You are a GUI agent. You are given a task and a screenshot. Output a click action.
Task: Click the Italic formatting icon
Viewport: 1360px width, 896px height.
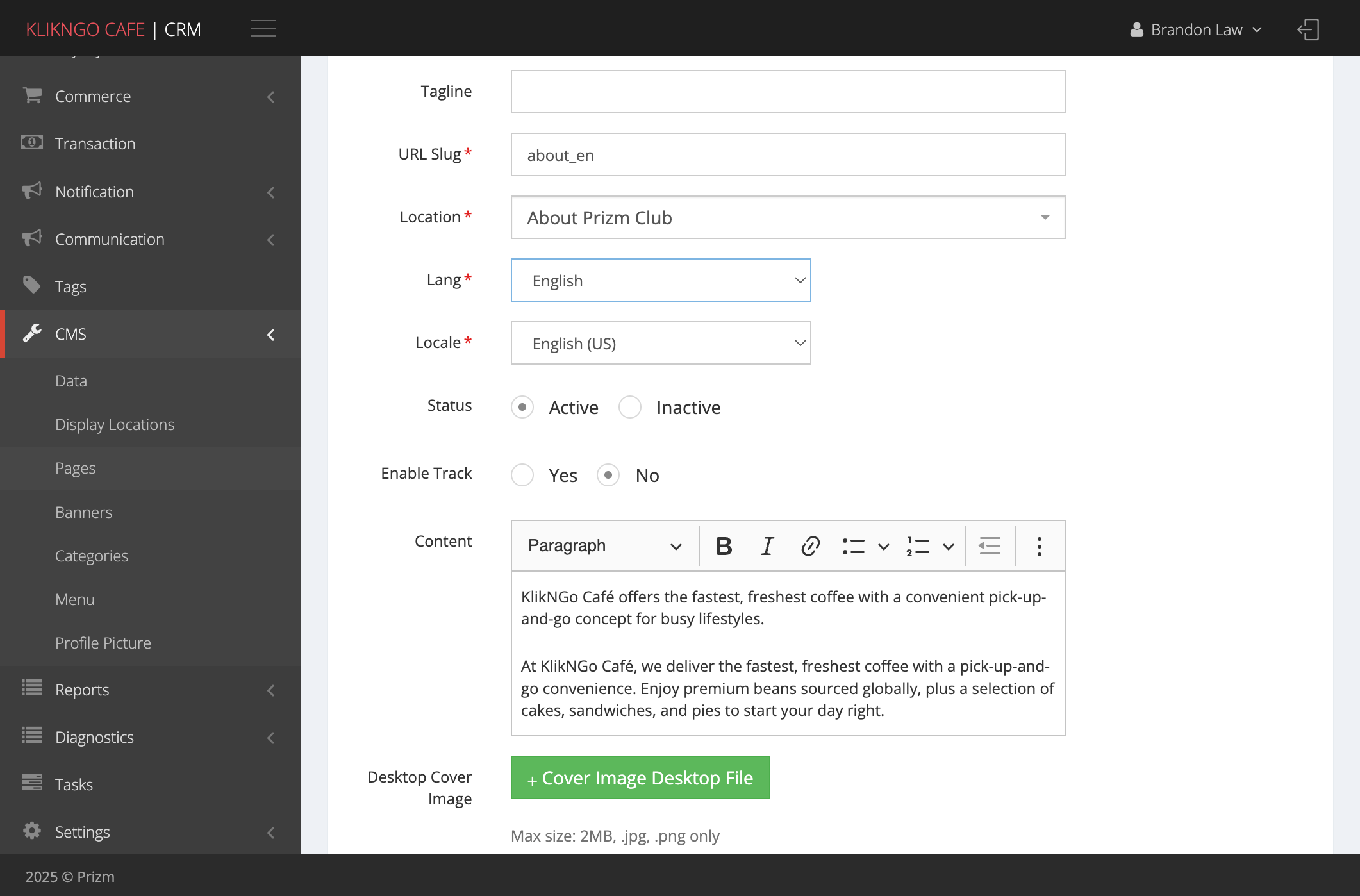pyautogui.click(x=767, y=546)
